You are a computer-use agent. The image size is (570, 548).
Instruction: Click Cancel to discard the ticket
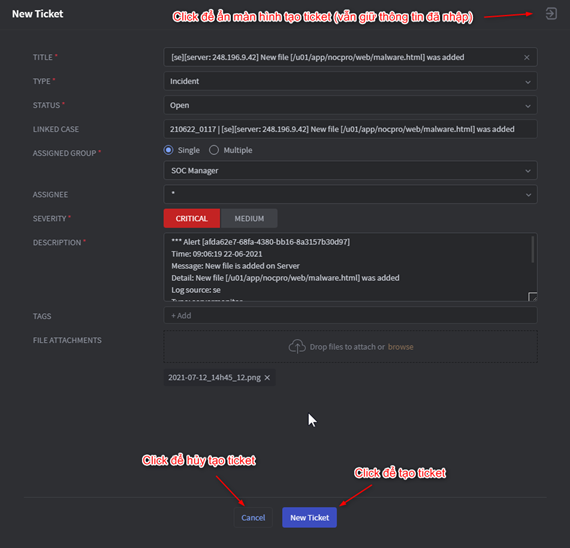pos(253,517)
